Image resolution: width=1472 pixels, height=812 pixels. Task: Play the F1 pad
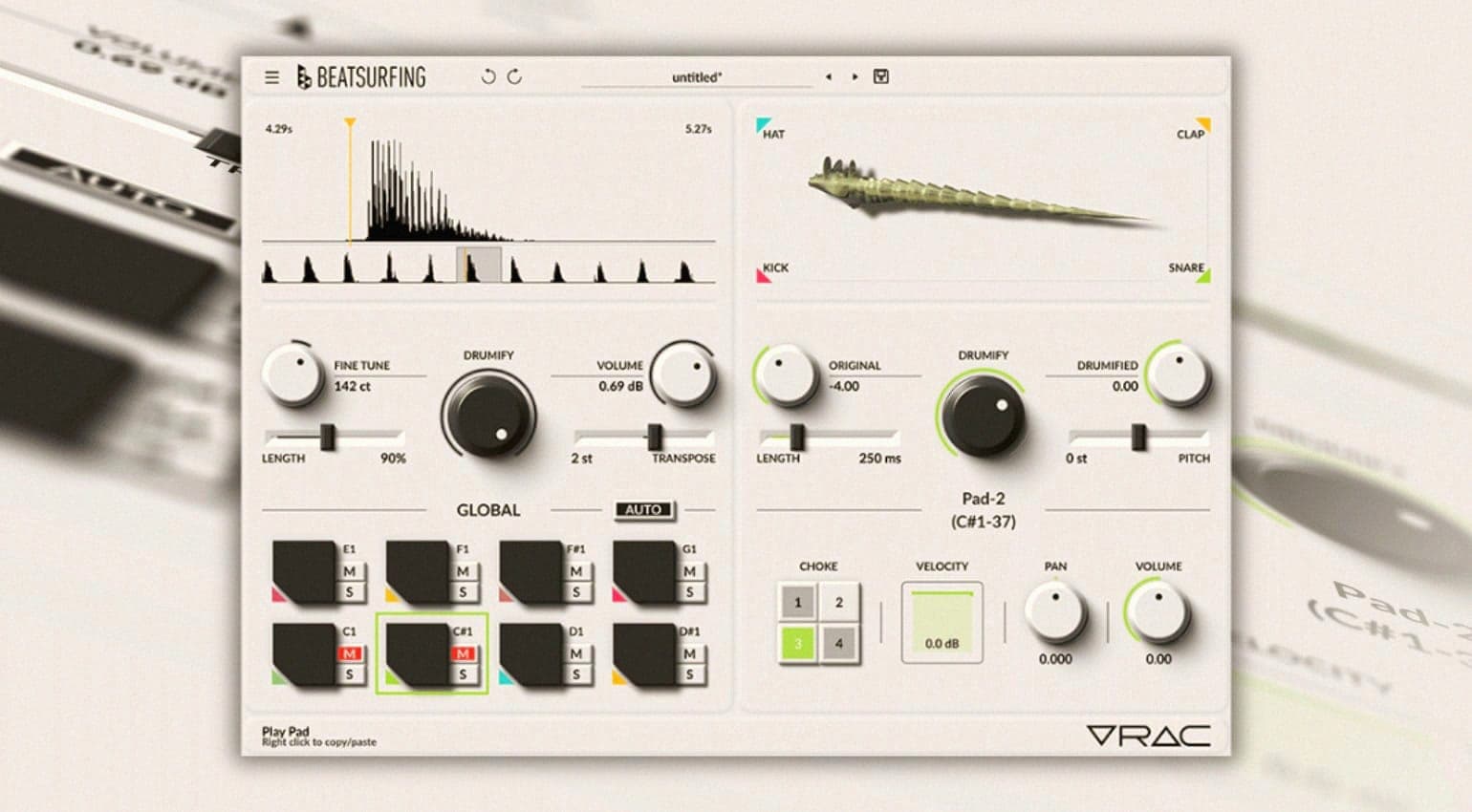418,571
